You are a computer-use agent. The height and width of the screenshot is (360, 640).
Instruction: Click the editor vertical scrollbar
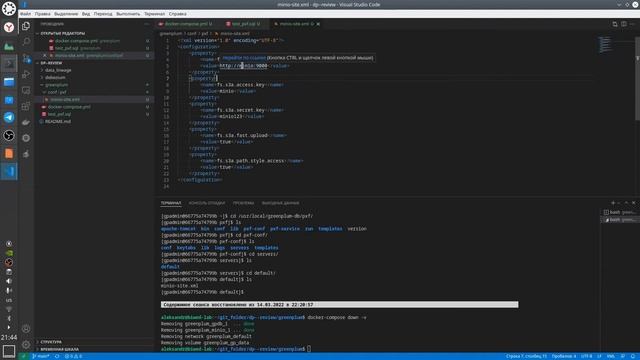[x=637, y=78]
